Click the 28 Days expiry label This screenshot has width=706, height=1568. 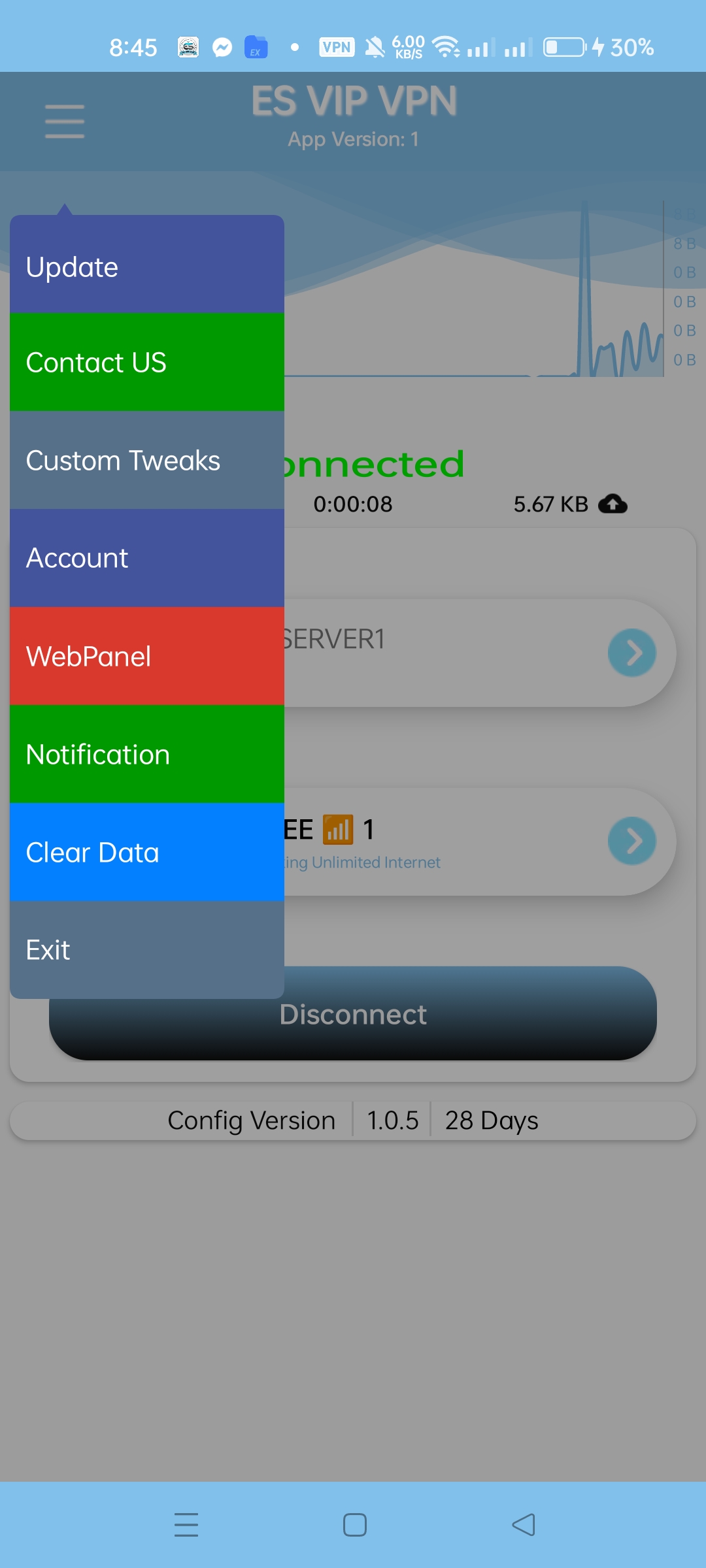tap(492, 1120)
